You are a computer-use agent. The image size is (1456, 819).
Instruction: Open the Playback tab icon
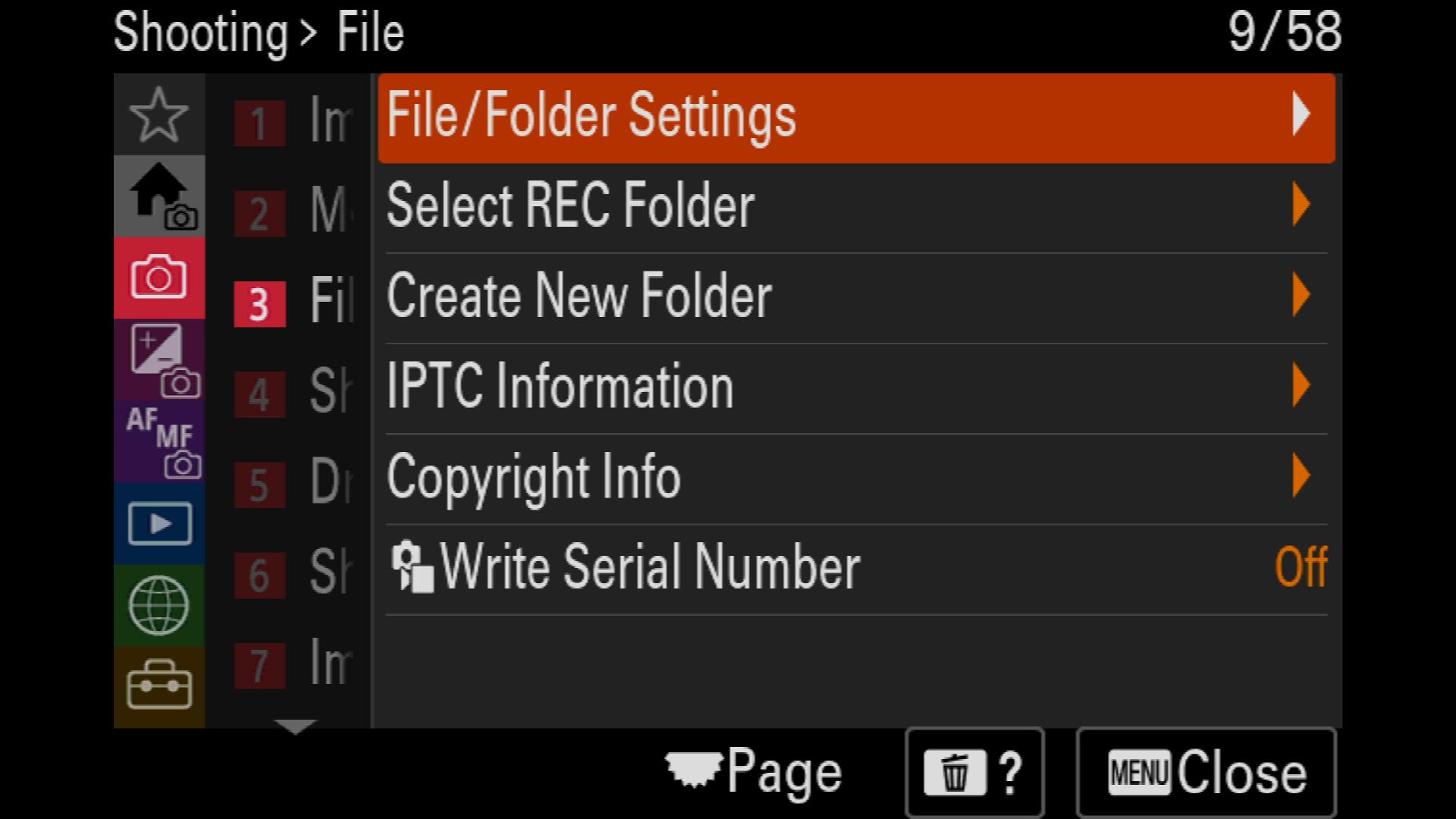click(x=159, y=524)
